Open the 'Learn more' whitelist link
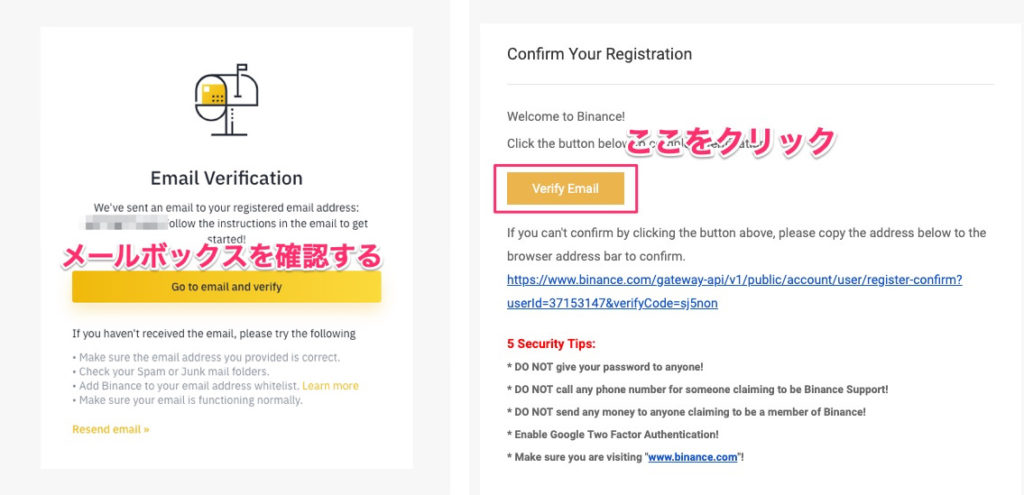This screenshot has width=1024, height=495. (330, 386)
